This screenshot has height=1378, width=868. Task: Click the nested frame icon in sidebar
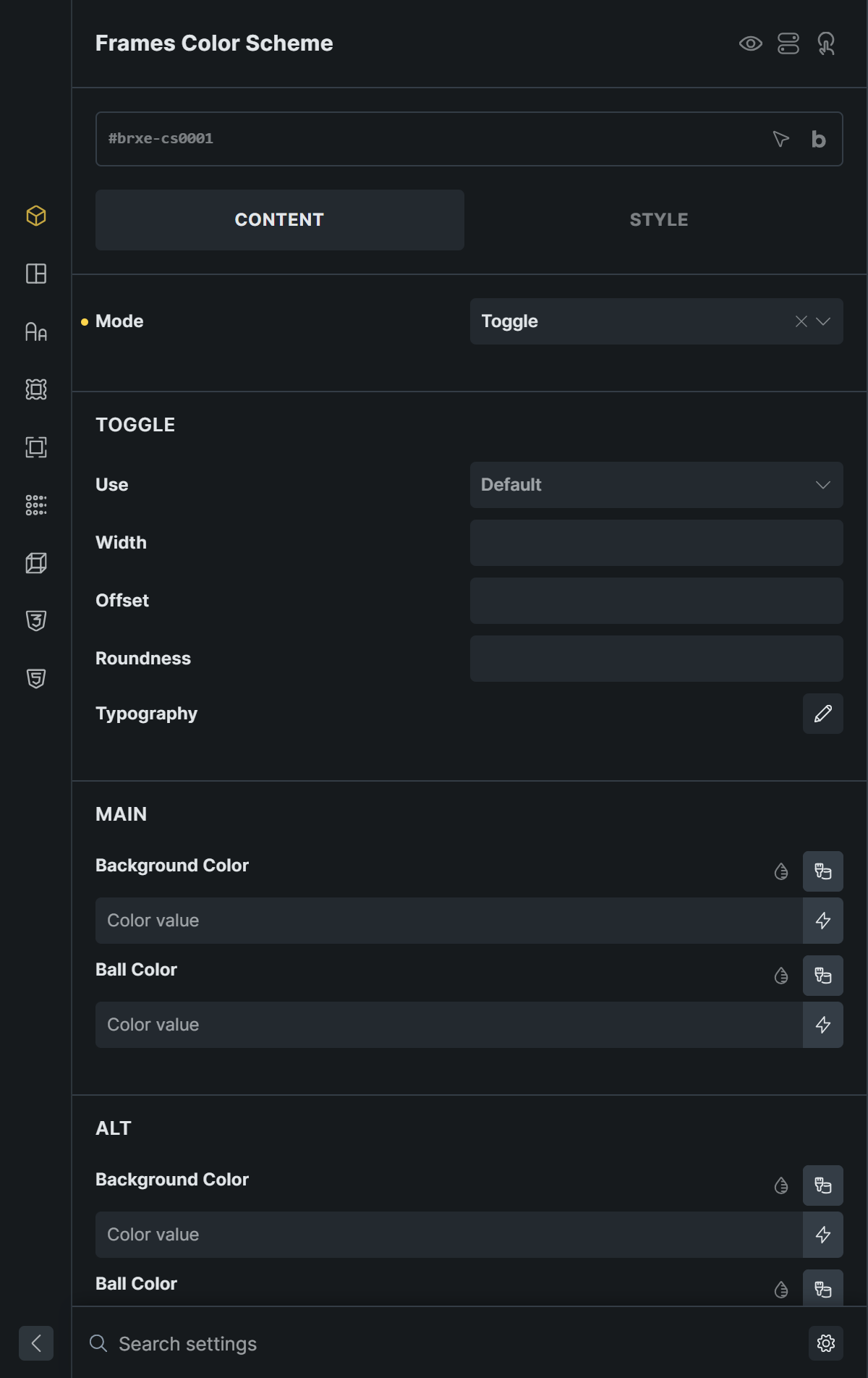click(36, 447)
